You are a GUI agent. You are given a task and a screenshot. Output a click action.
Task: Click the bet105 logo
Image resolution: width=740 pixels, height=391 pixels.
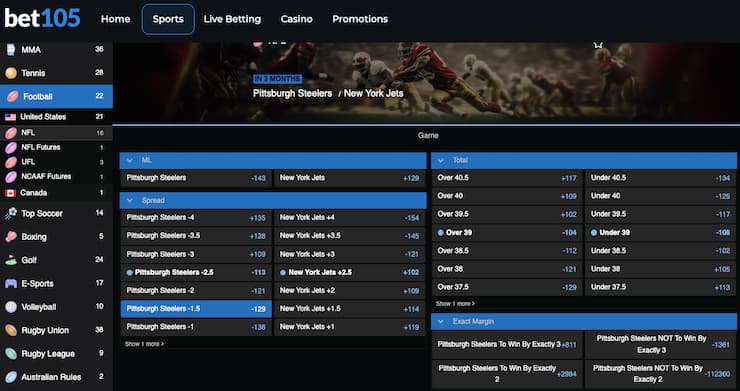pos(42,18)
